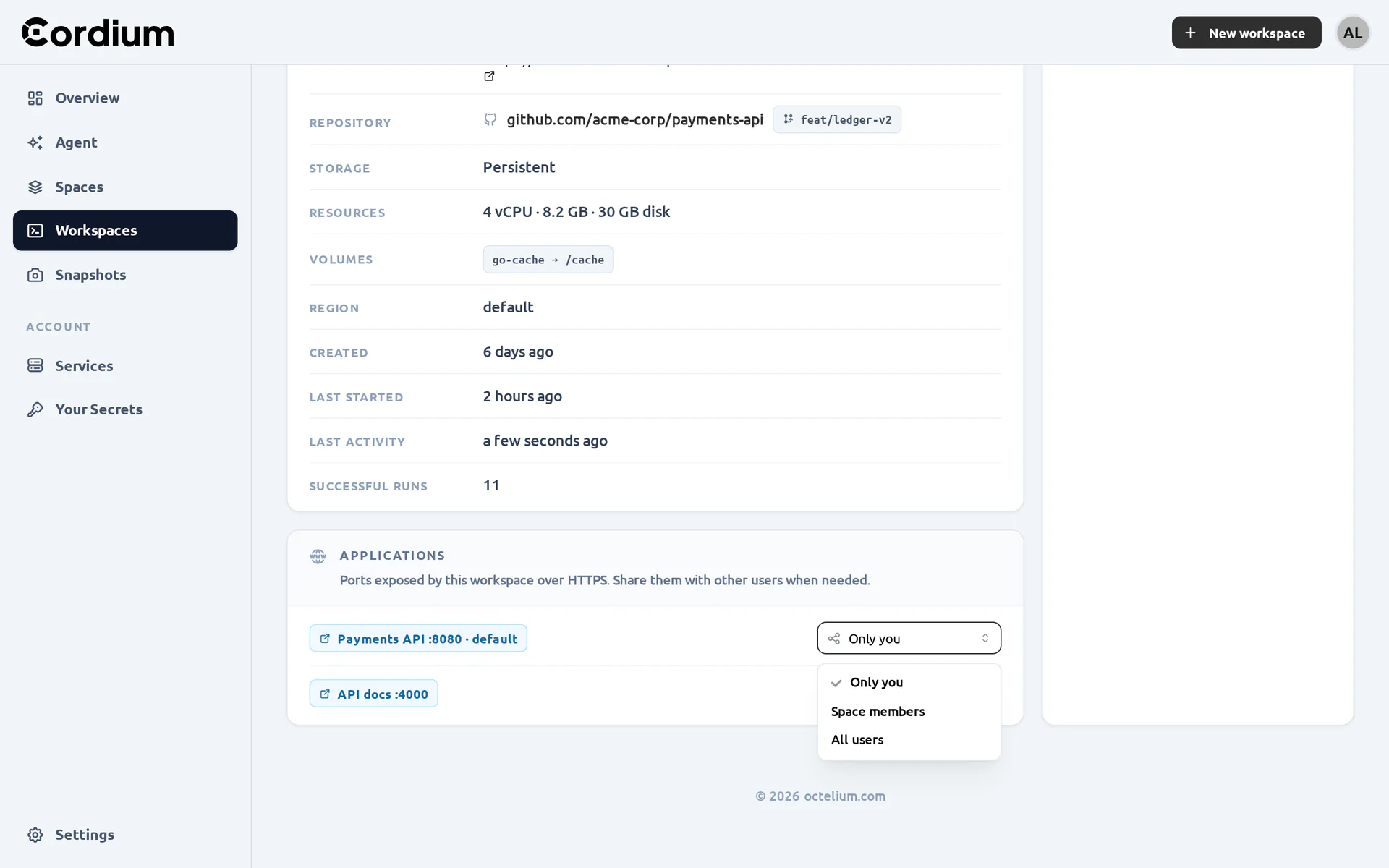
Task: Click the GitHub icon beside repository URL
Action: 490,119
